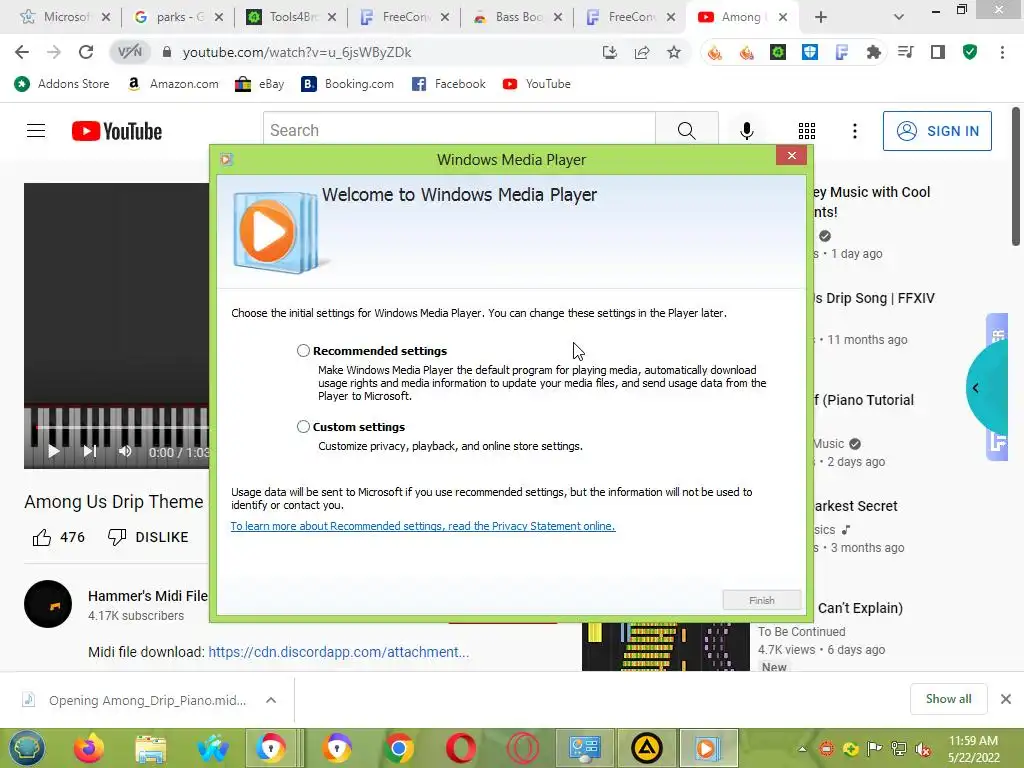The height and width of the screenshot is (768, 1024).
Task: Click the taskbar clock showing 11:59 AM
Action: (x=973, y=749)
